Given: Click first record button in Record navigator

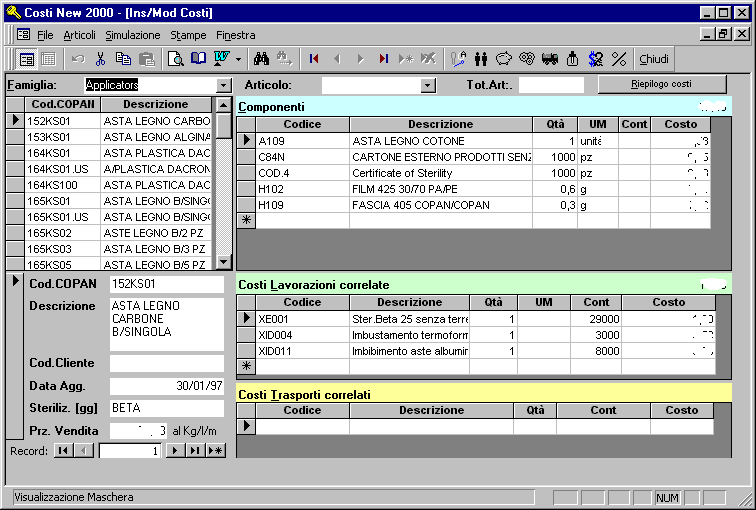Looking at the screenshot, I should click(63, 451).
